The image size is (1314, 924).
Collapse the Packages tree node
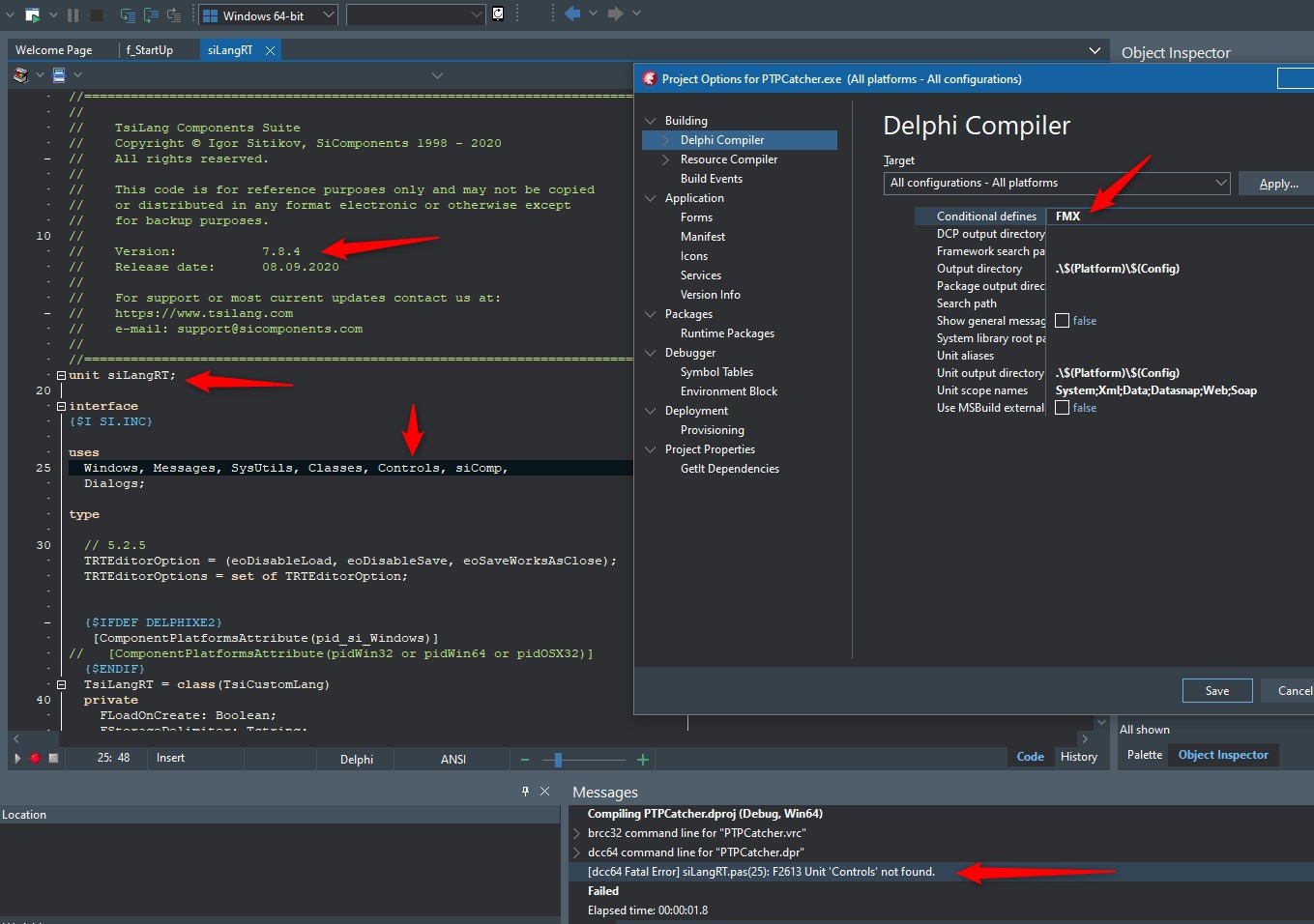pos(650,314)
